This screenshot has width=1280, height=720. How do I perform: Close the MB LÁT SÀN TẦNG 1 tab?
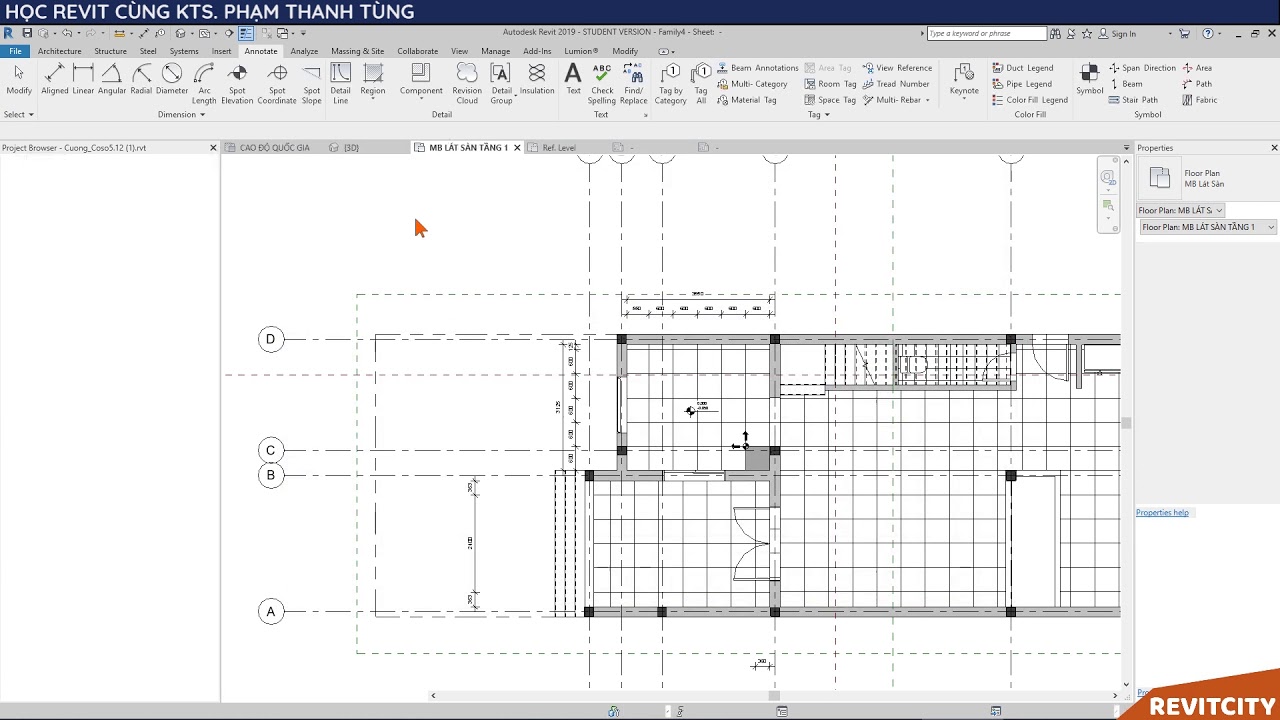(517, 148)
